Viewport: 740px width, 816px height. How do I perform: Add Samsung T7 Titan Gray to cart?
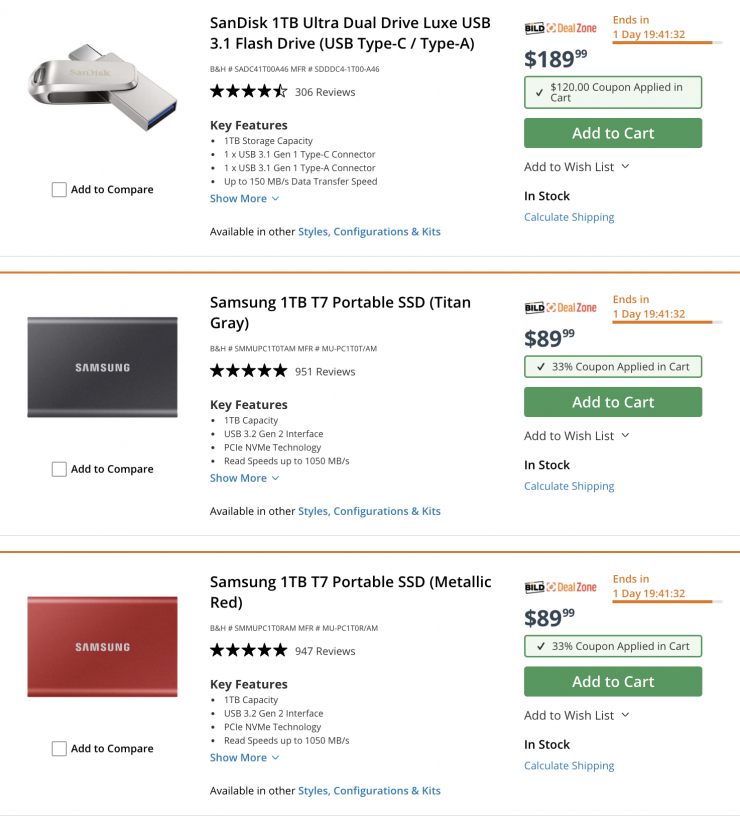click(613, 402)
